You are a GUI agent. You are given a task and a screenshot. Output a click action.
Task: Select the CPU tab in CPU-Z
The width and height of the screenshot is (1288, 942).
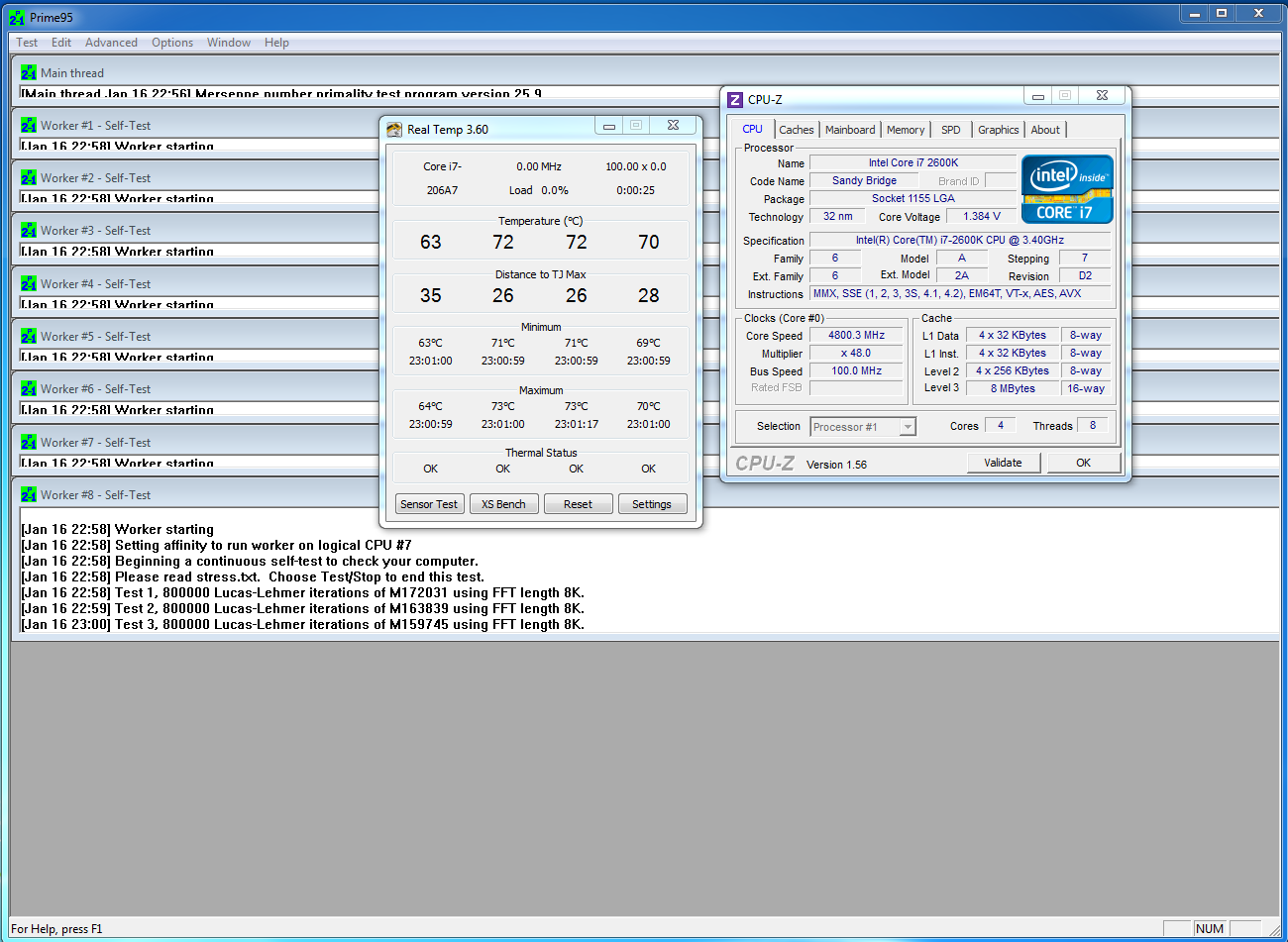753,129
